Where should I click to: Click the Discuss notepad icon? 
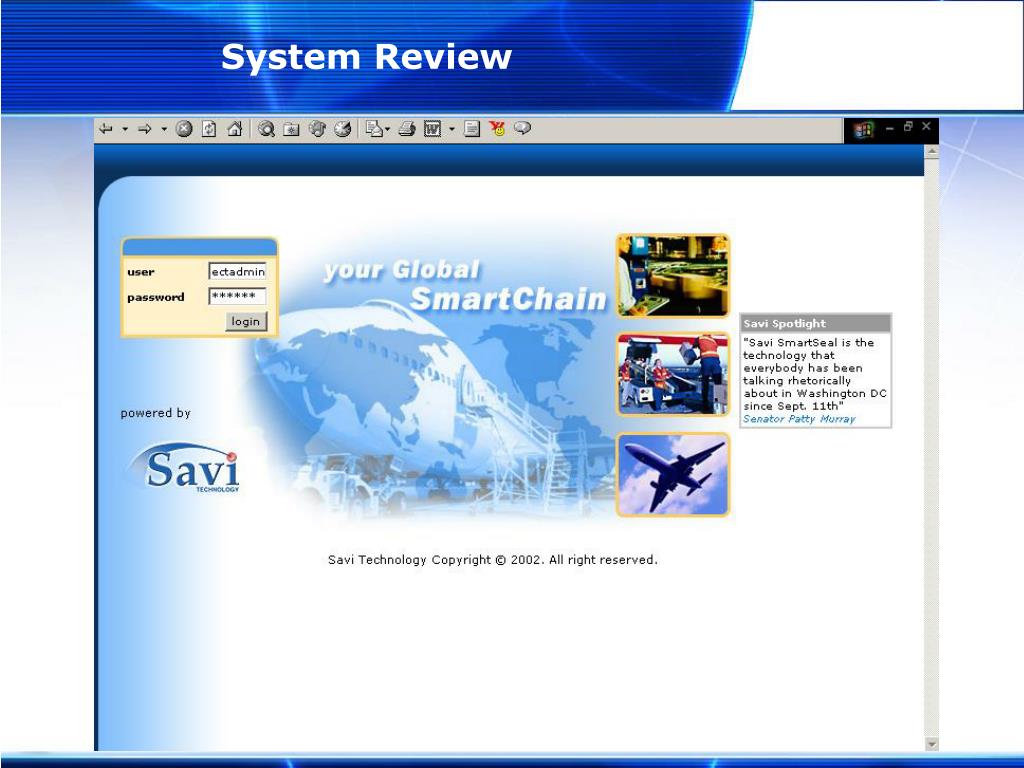click(x=472, y=129)
